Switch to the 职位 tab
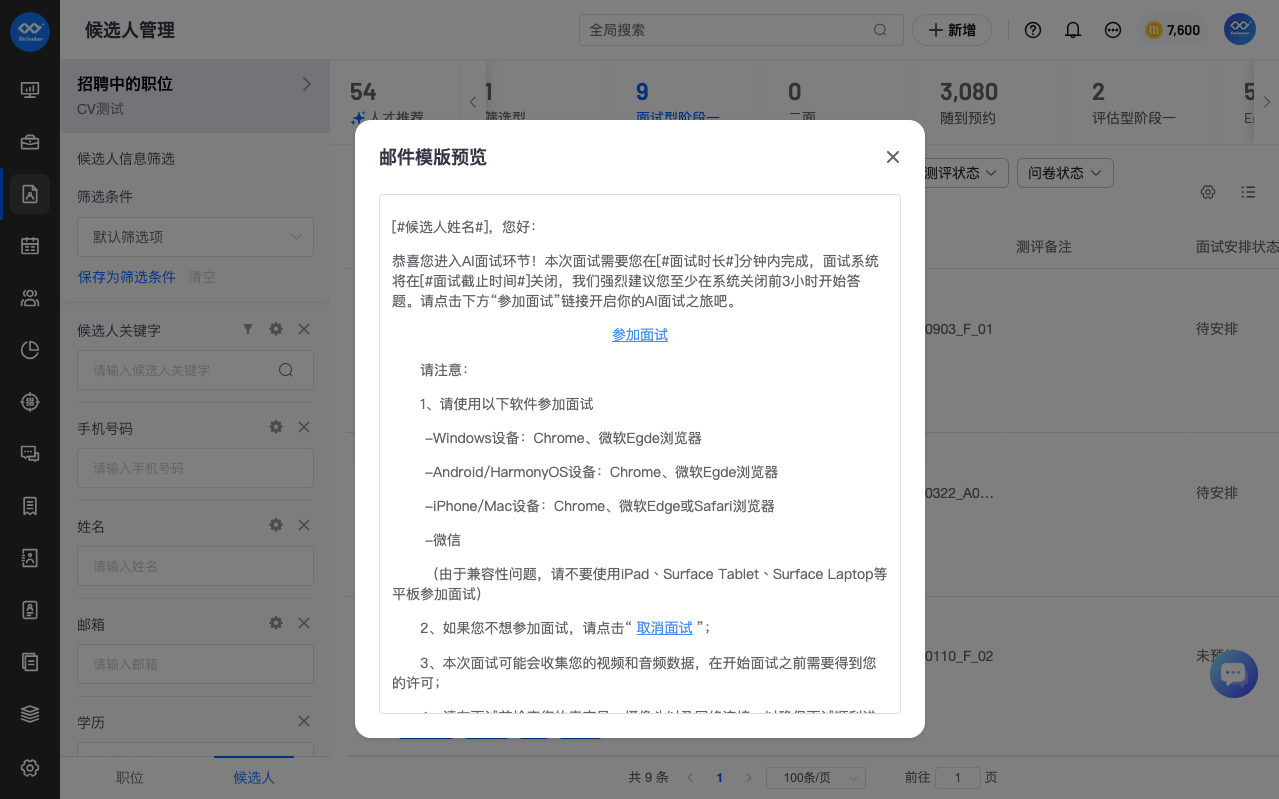The height and width of the screenshot is (799, 1279). (130, 777)
